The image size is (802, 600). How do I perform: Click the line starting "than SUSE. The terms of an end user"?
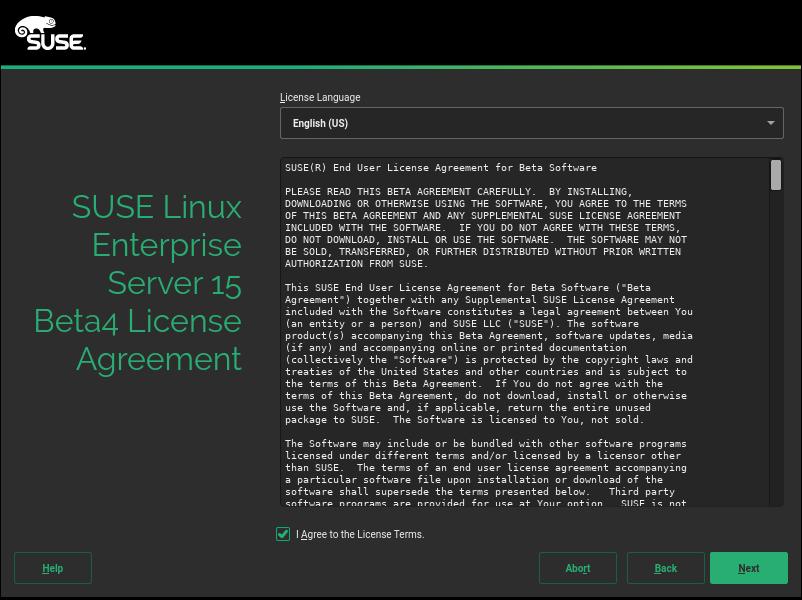click(x=485, y=468)
